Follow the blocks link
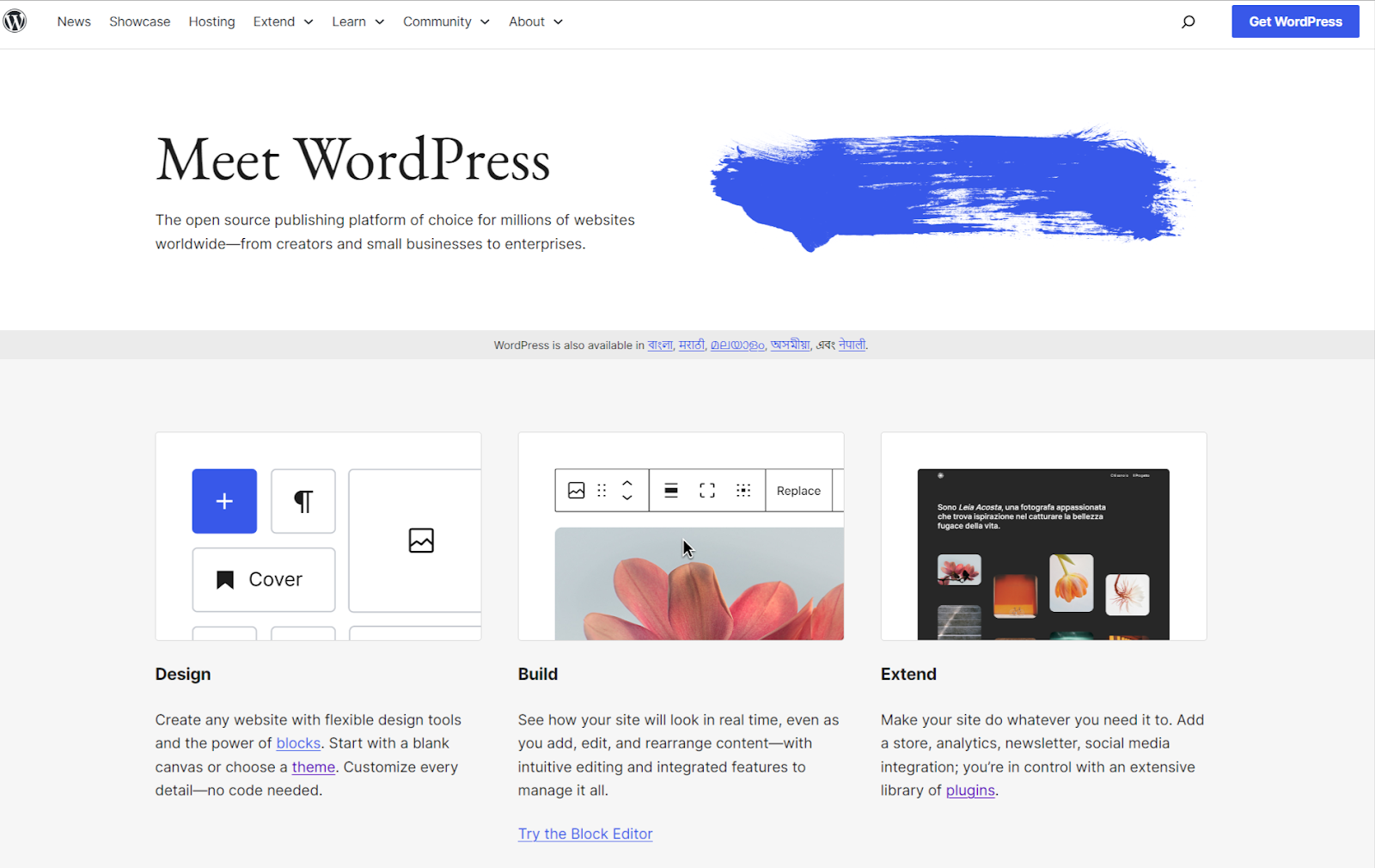The width and height of the screenshot is (1375, 868). point(298,743)
